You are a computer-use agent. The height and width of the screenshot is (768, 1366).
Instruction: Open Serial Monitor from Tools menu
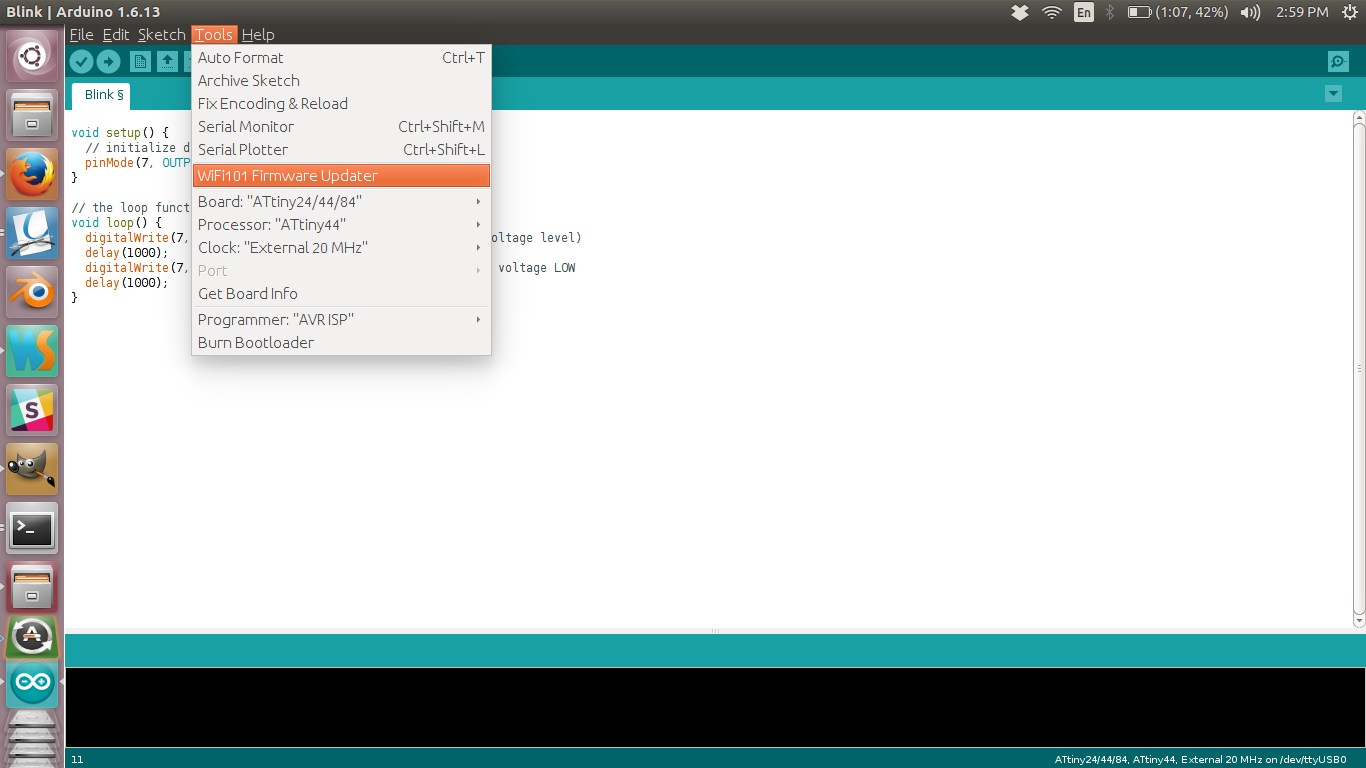click(x=341, y=127)
